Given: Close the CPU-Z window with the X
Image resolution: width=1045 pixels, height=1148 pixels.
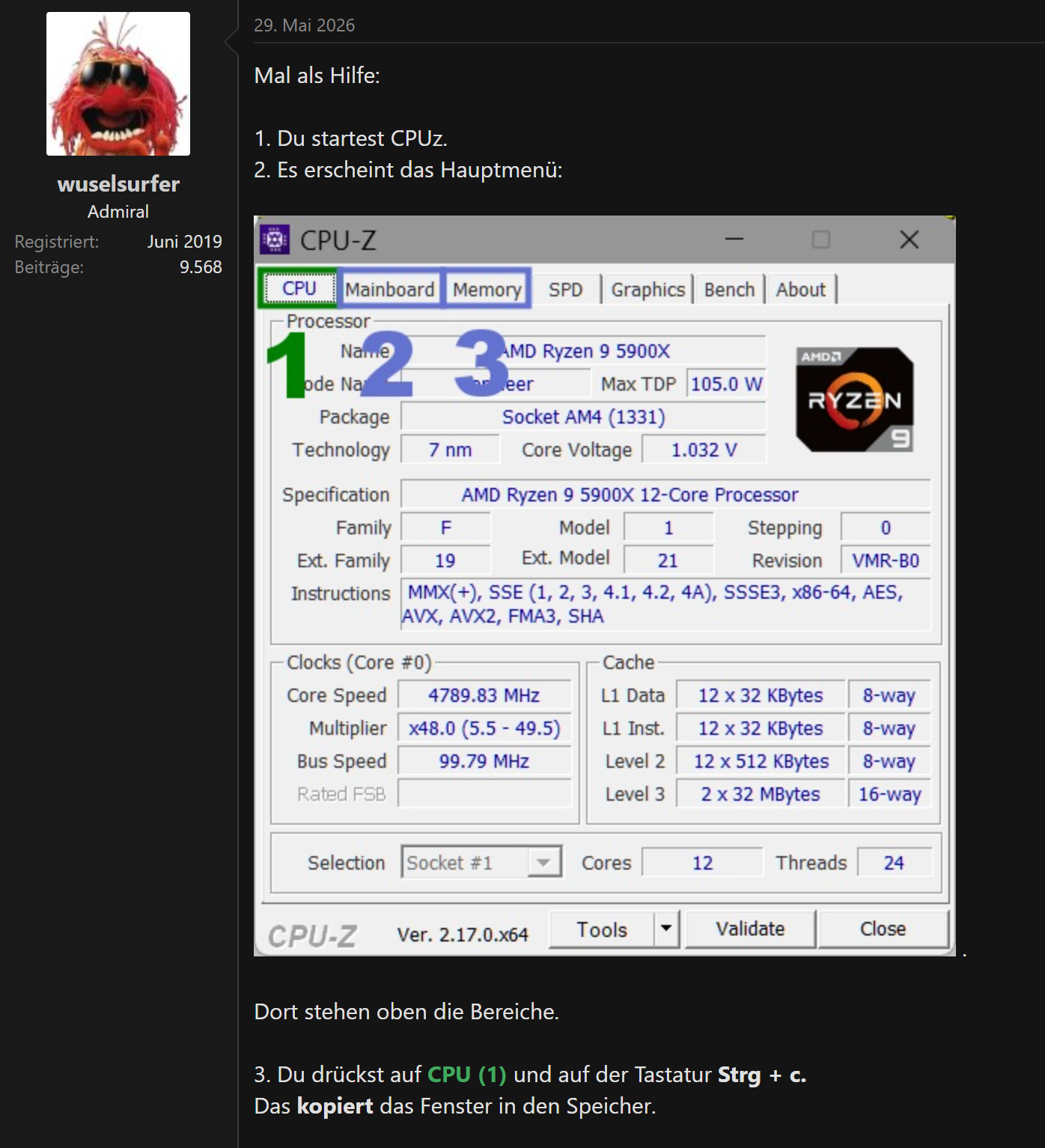Looking at the screenshot, I should (910, 239).
